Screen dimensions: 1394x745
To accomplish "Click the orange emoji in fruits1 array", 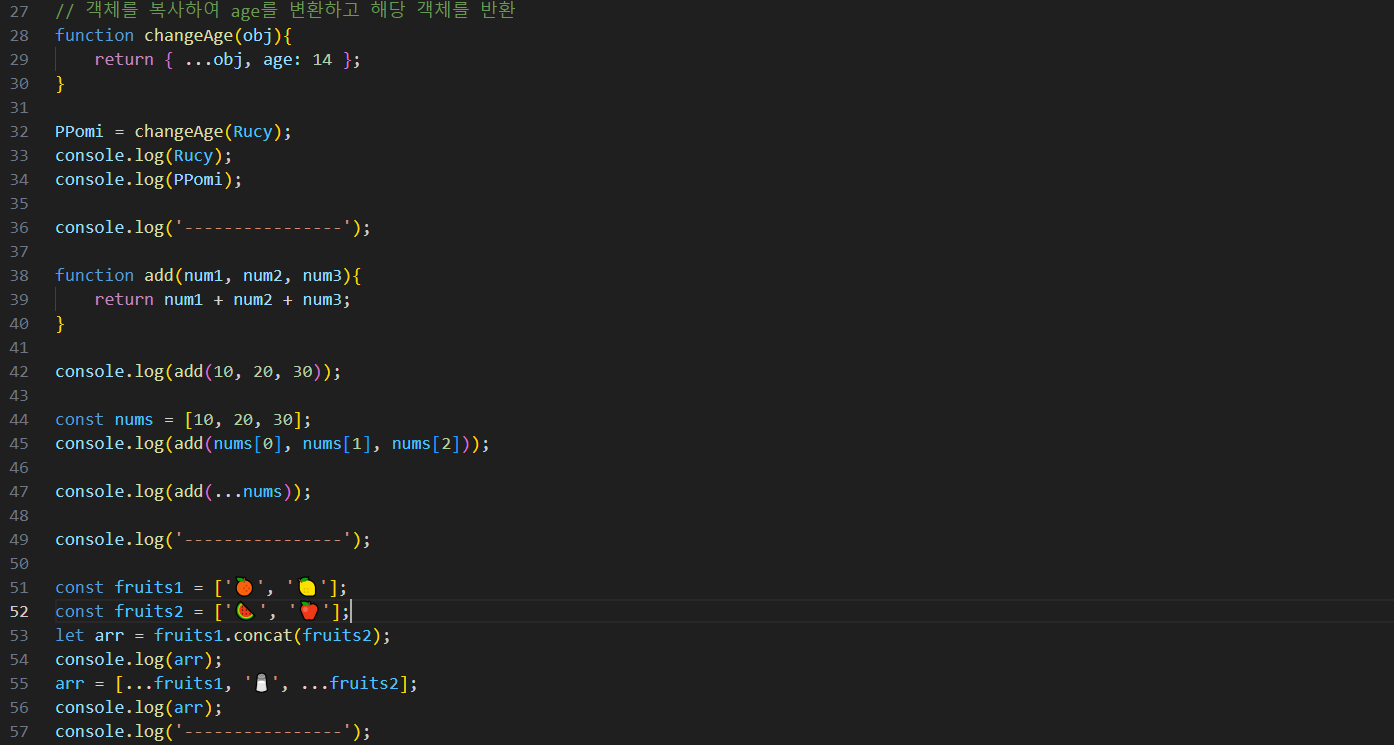I will [x=245, y=587].
